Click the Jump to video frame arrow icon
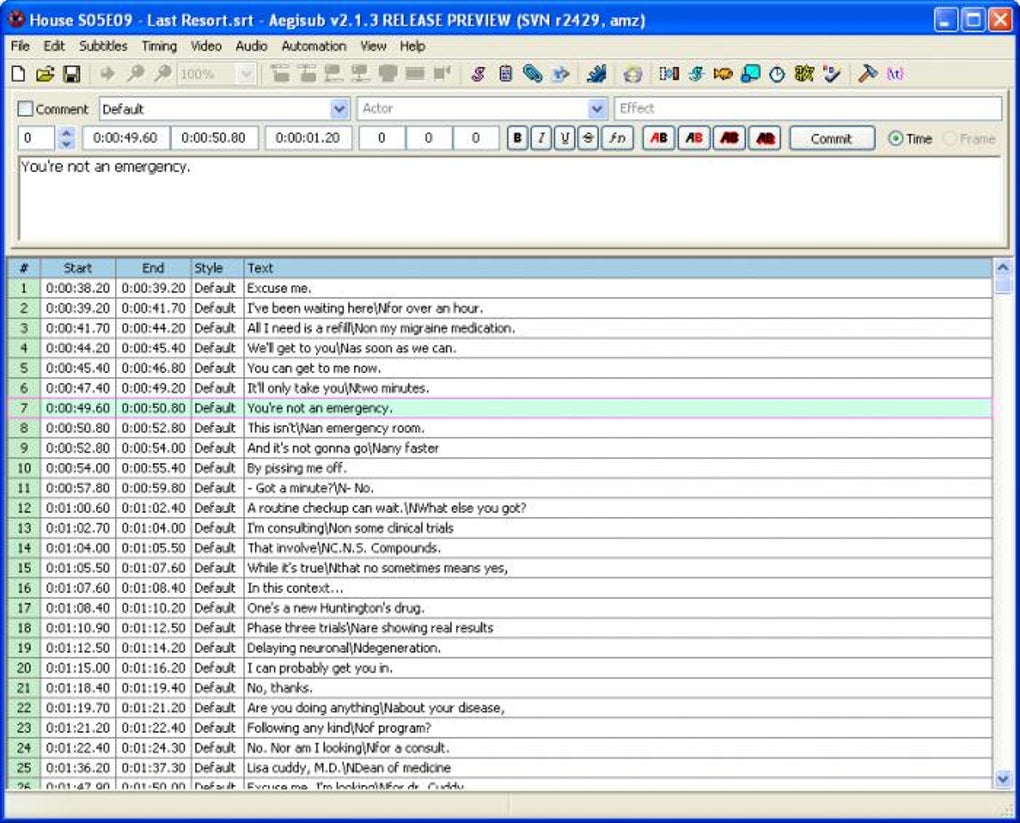 (x=107, y=74)
